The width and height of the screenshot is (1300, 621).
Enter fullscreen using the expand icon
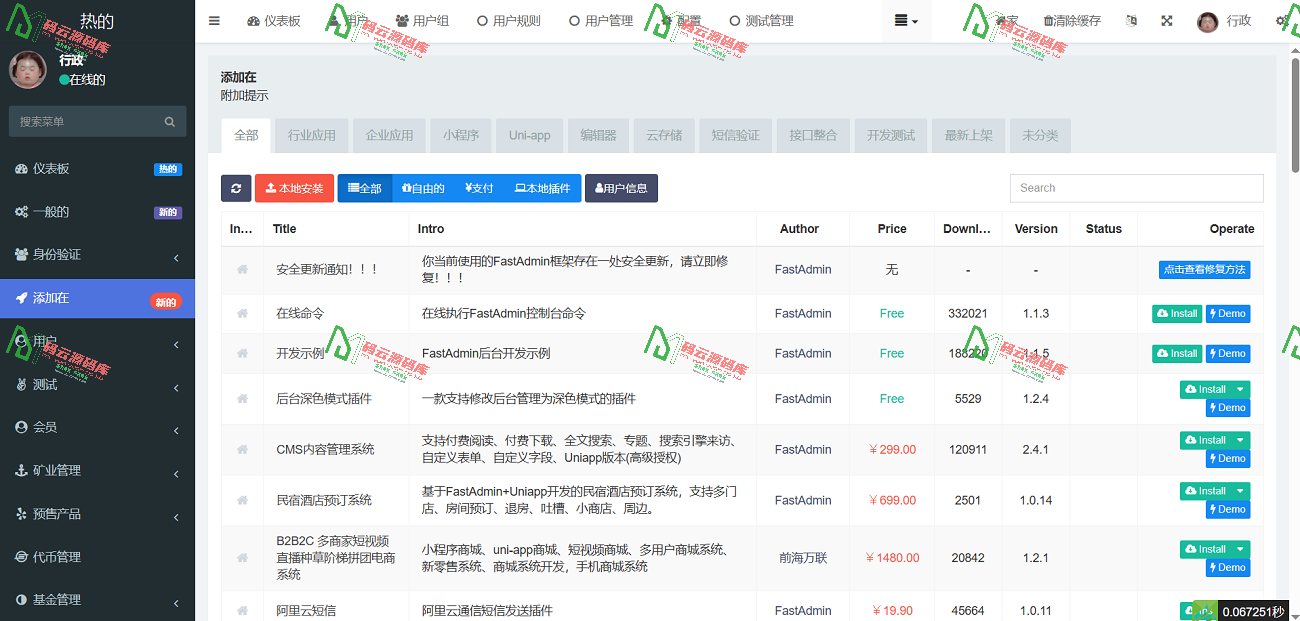[x=1166, y=20]
